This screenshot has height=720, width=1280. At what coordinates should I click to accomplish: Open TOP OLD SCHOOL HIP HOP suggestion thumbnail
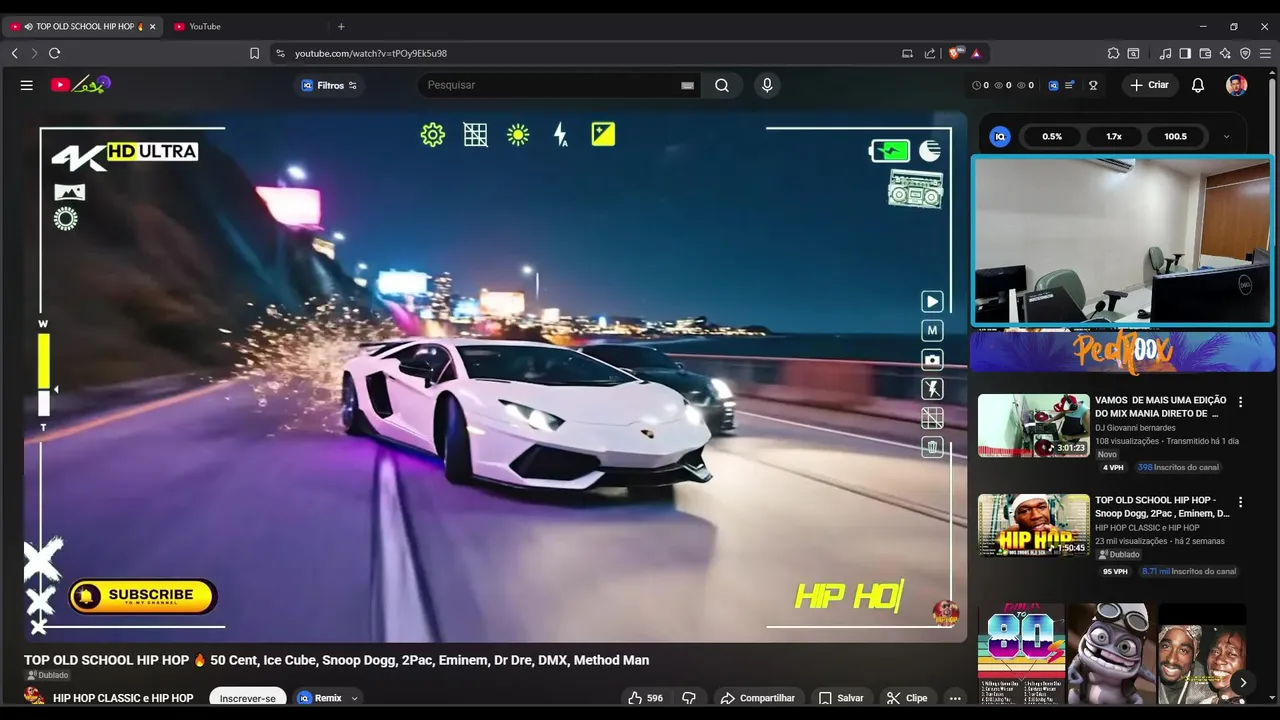pyautogui.click(x=1034, y=525)
